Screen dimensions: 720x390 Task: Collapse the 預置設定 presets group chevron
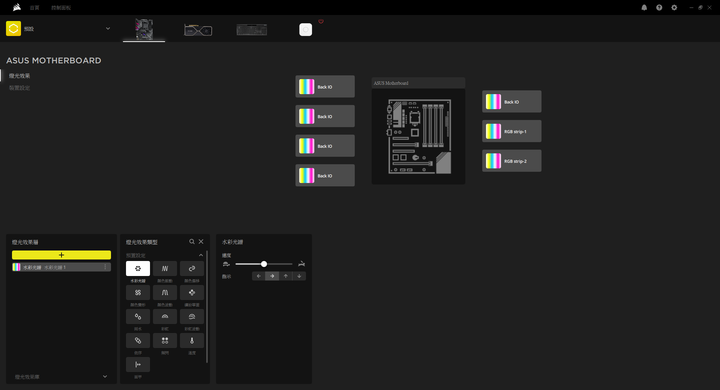click(201, 255)
